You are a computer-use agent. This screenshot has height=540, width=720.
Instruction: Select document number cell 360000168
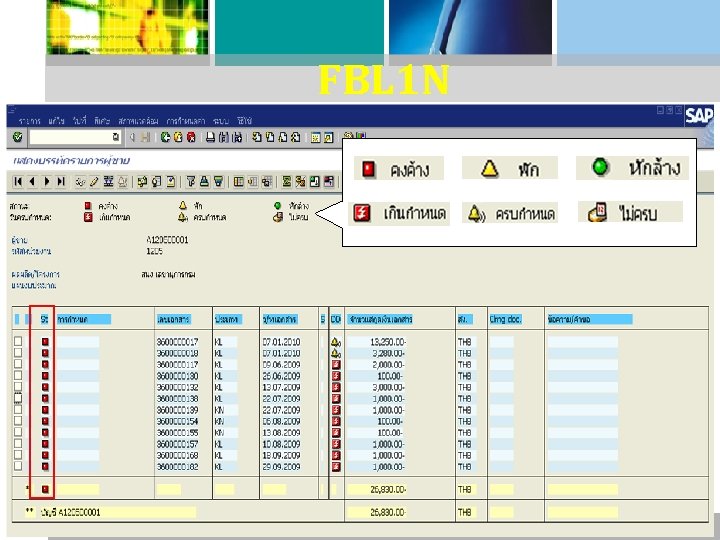click(x=177, y=456)
